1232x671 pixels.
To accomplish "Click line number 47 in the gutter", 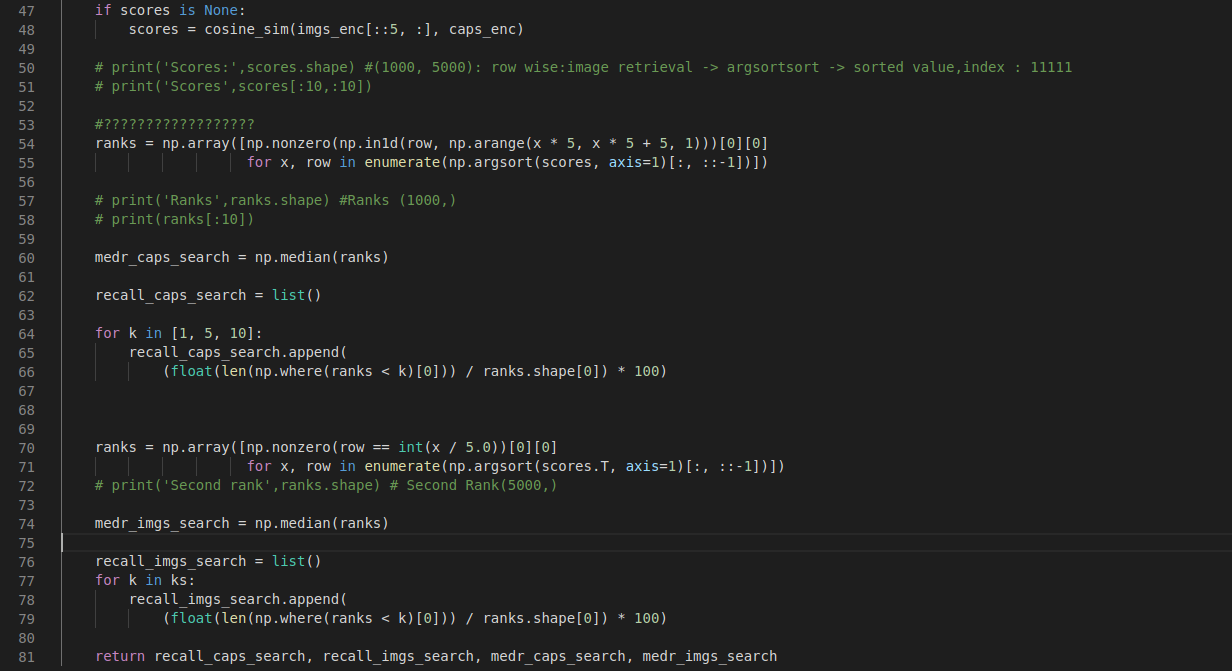I will coord(26,10).
